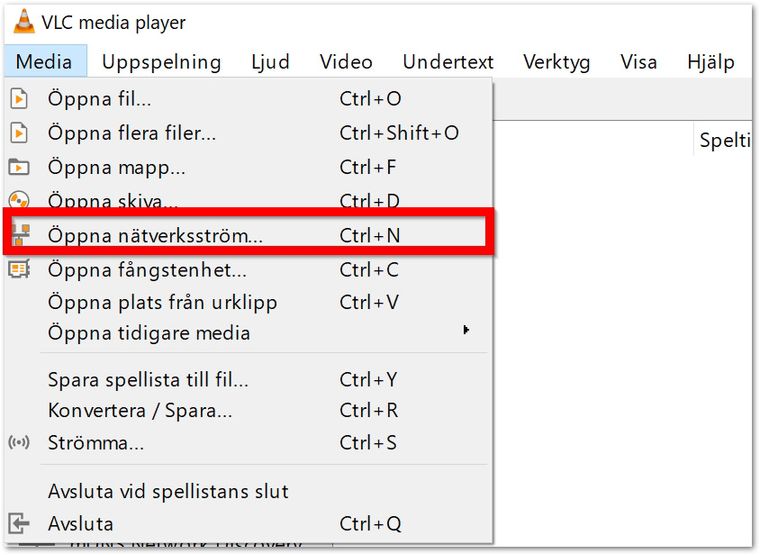The width and height of the screenshot is (760, 555).
Task: Open the Uppspelning menu
Action: tap(161, 62)
